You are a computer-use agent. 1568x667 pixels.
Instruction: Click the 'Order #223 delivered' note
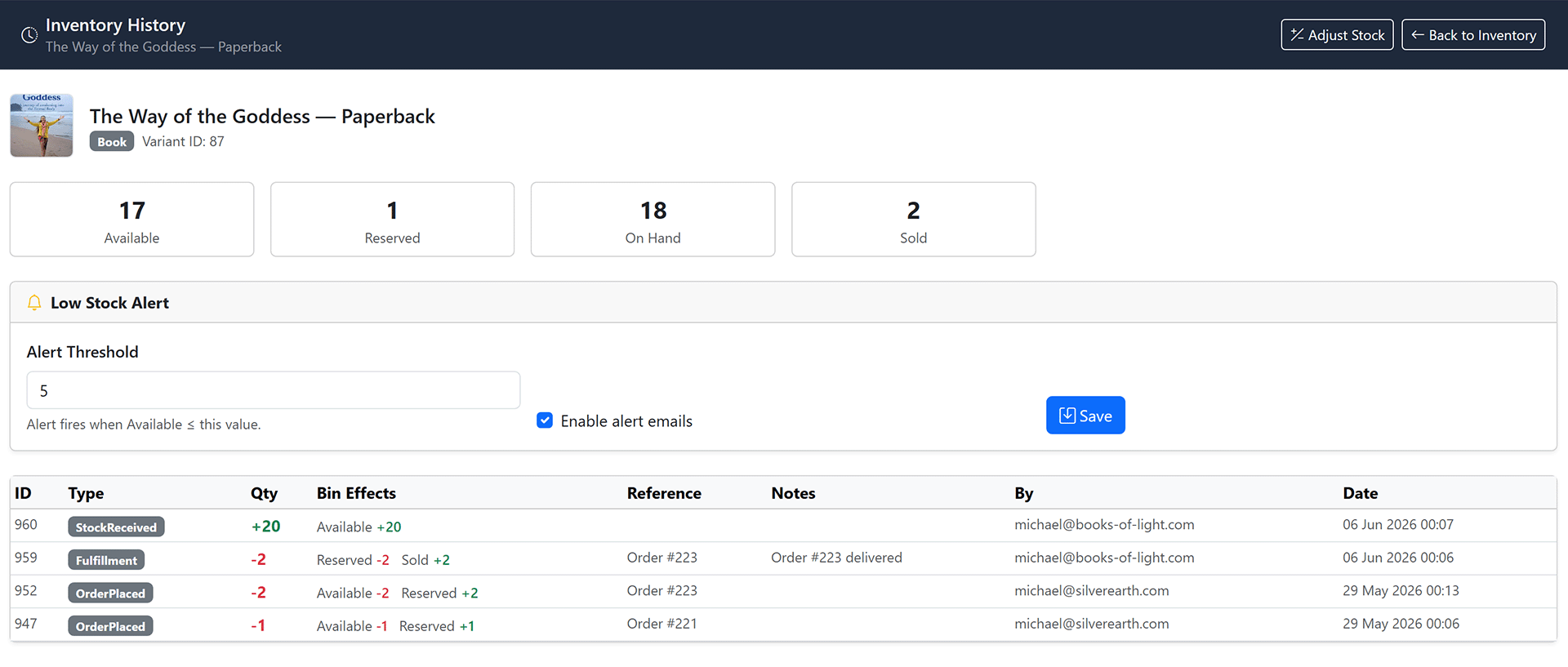tap(837, 558)
